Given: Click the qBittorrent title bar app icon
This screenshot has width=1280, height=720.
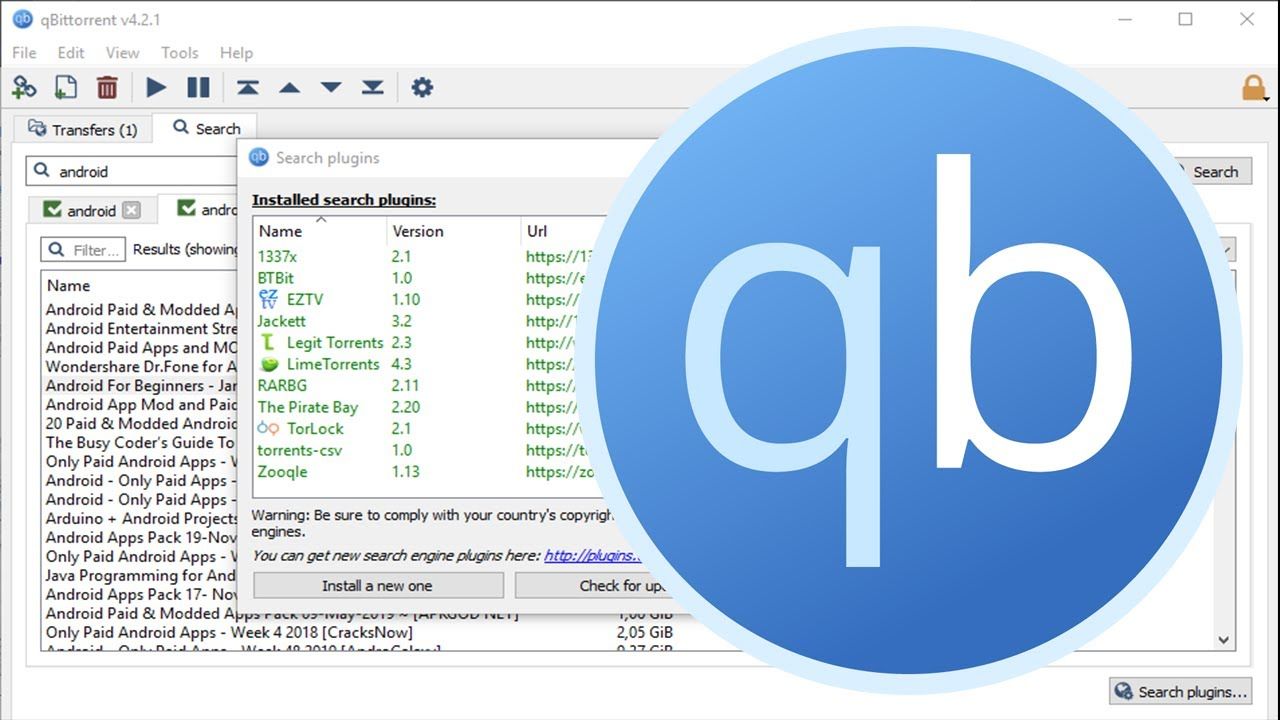Looking at the screenshot, I should [22, 19].
